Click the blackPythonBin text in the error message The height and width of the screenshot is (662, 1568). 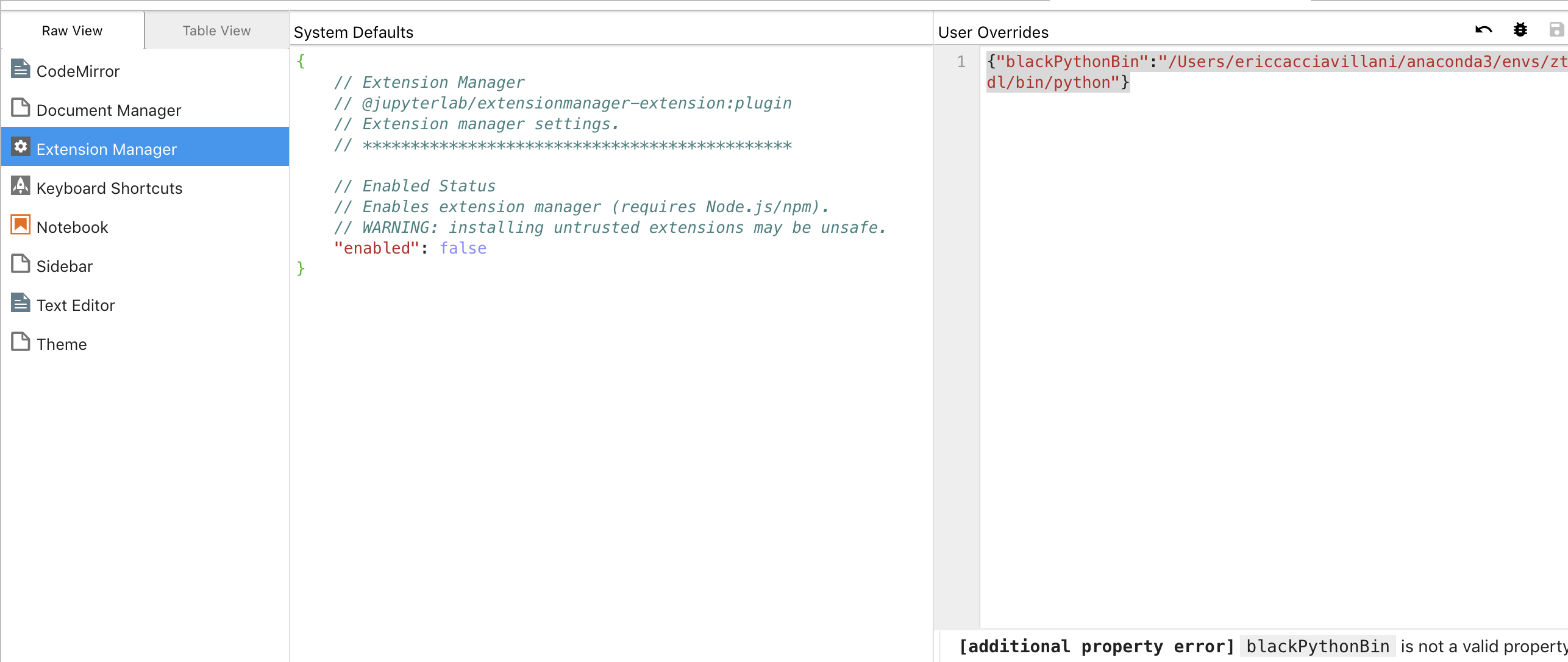[x=1317, y=646]
